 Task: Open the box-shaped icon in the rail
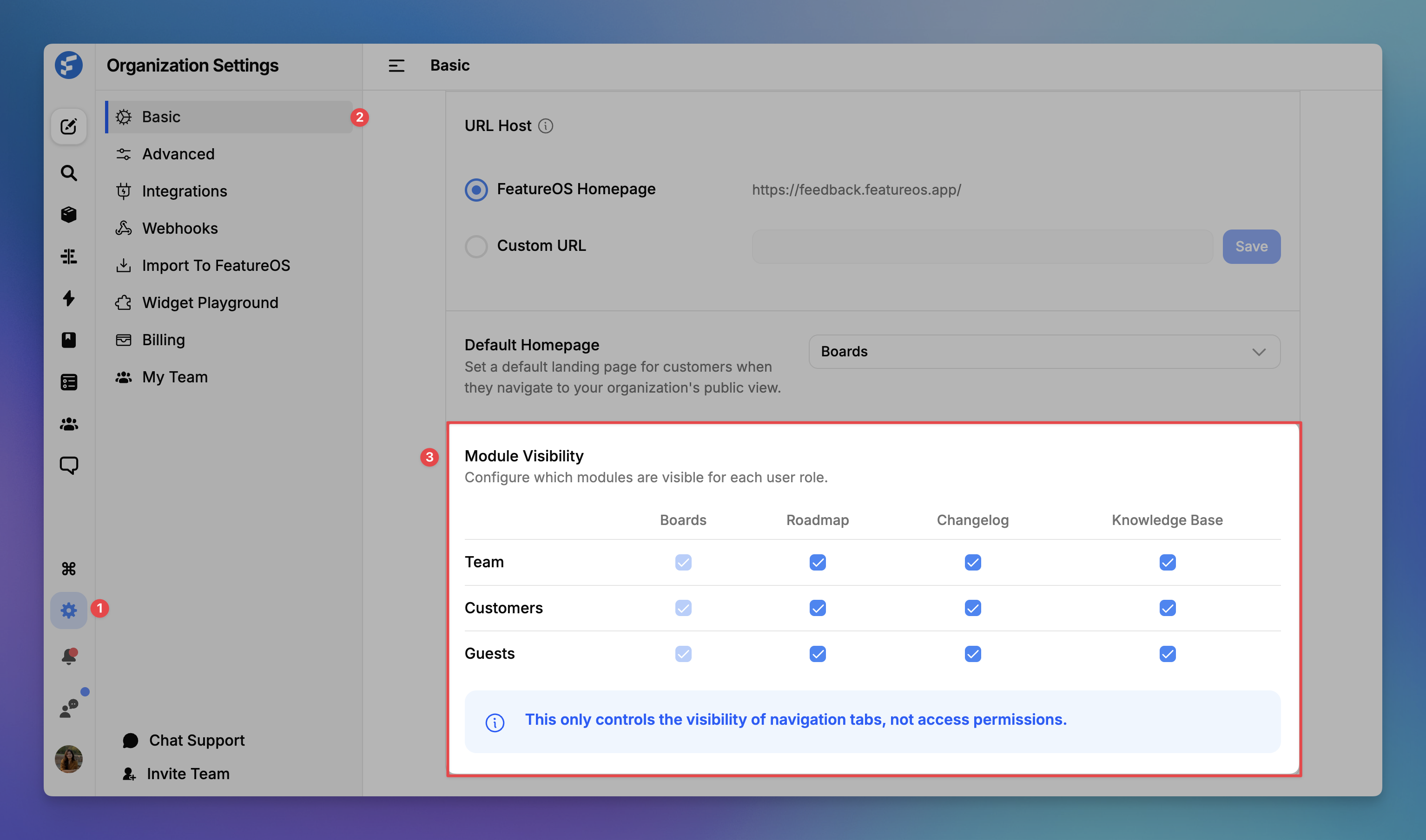point(68,215)
